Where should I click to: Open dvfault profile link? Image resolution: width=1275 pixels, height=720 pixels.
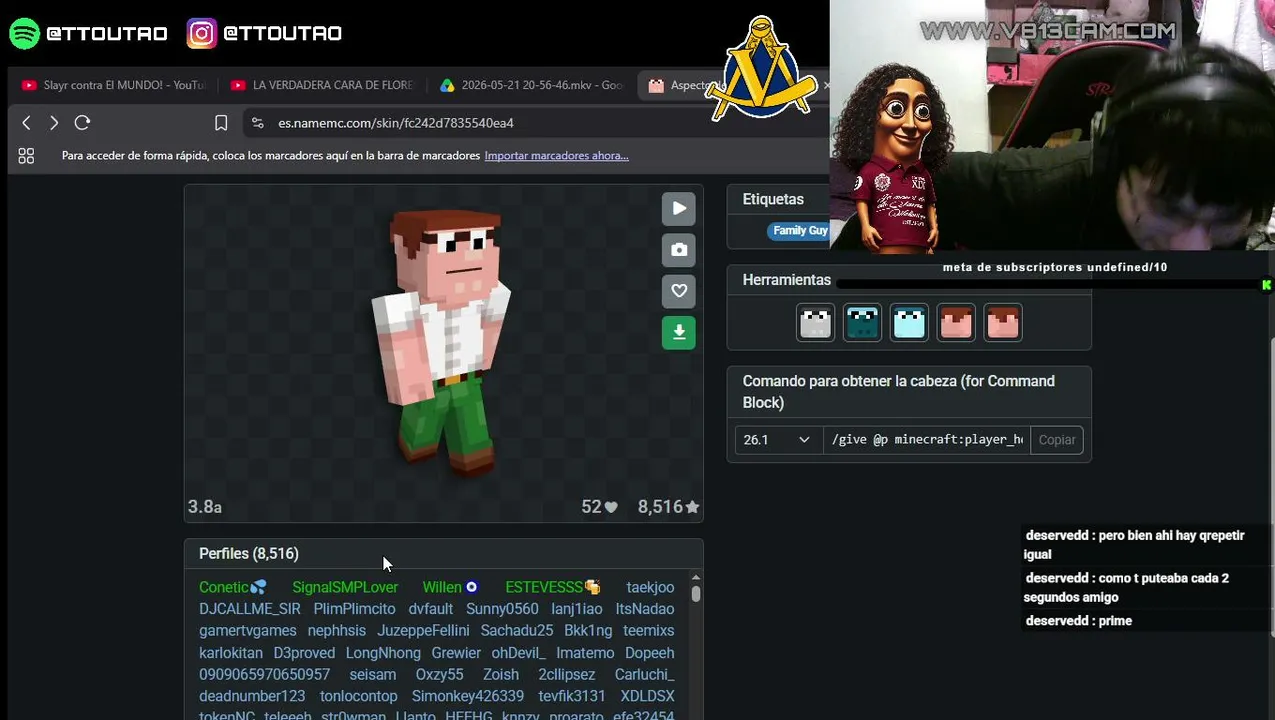(431, 609)
